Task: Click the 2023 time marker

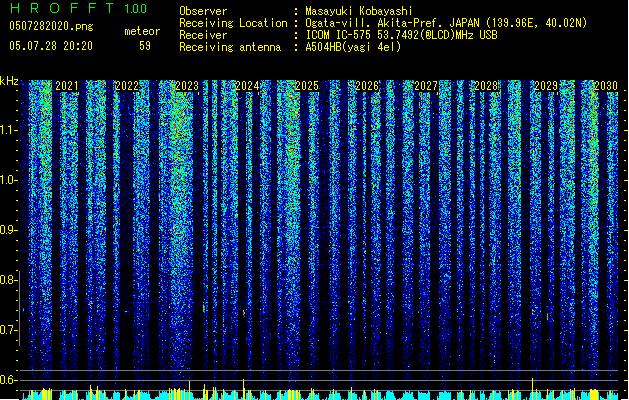Action: point(187,86)
